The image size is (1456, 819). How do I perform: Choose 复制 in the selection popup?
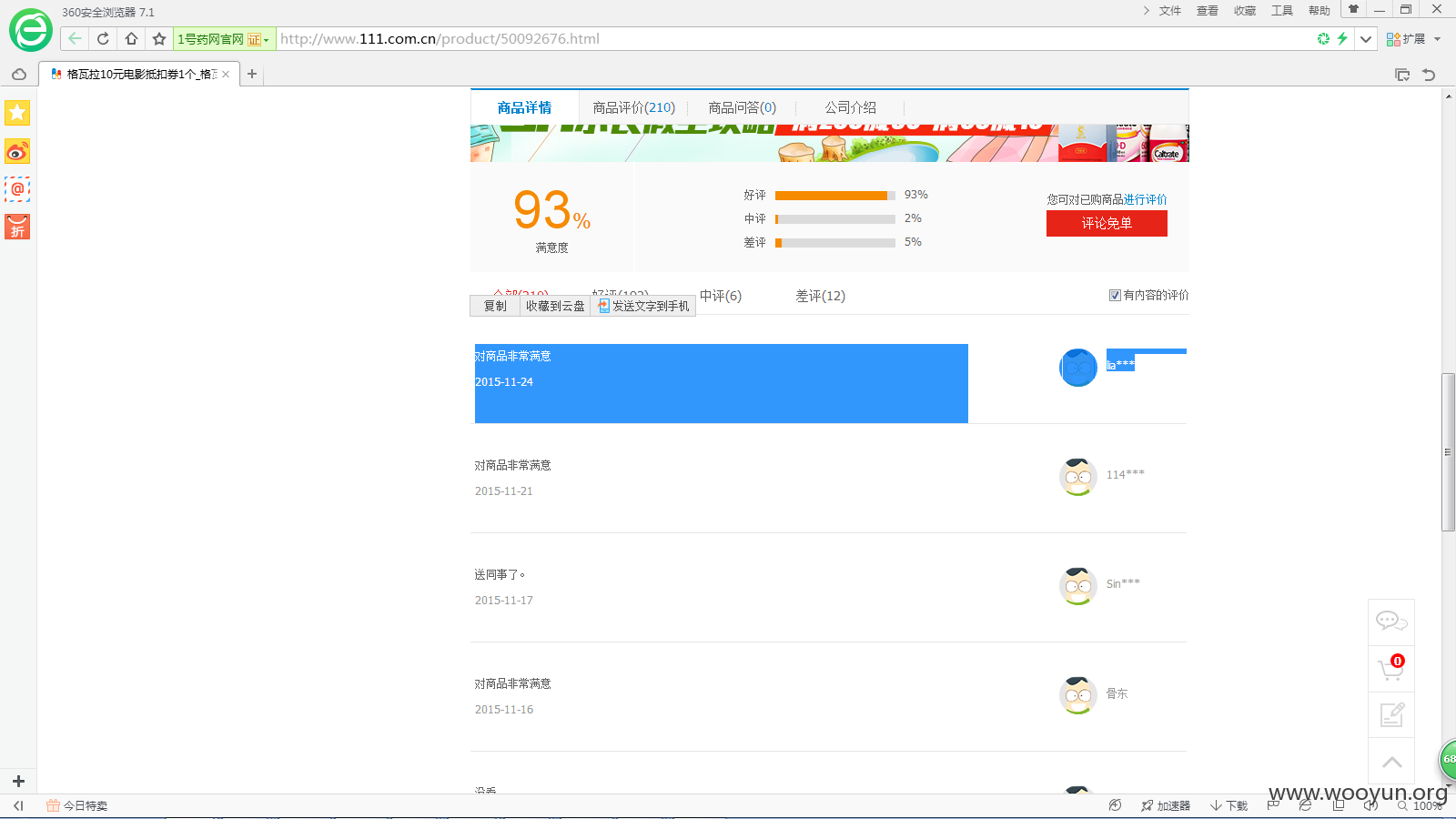point(495,306)
